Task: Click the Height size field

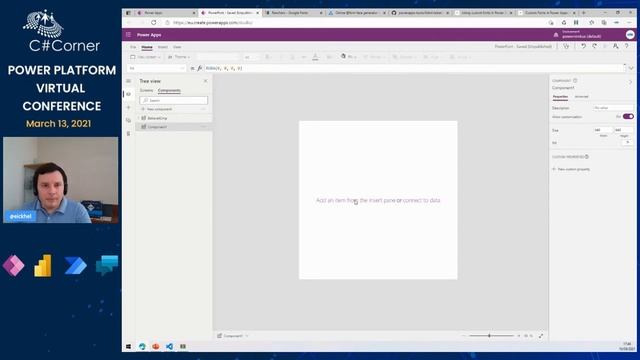Action: 624,130
